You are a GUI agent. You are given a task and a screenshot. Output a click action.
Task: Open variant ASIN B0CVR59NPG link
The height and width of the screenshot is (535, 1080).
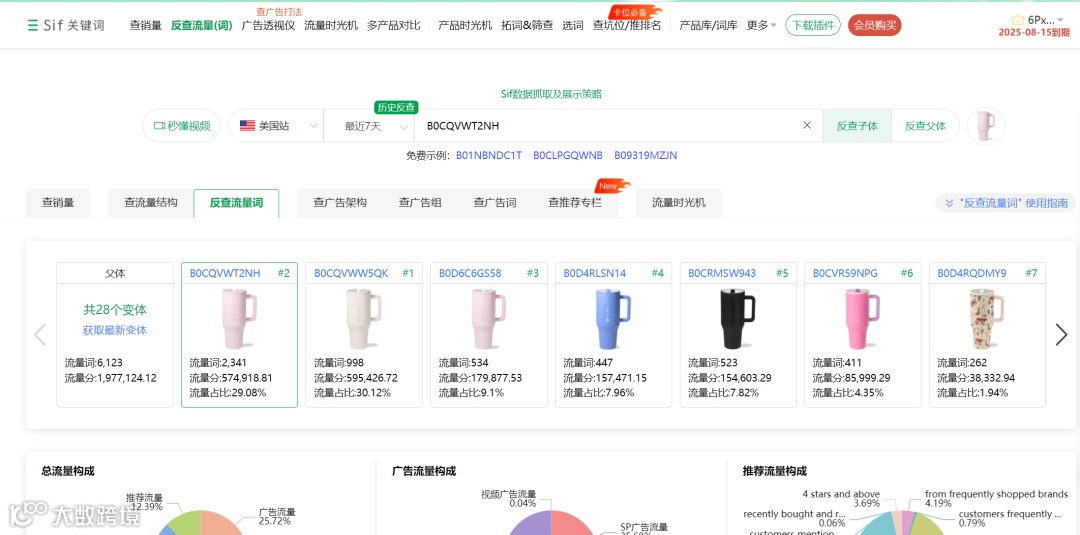click(x=845, y=273)
